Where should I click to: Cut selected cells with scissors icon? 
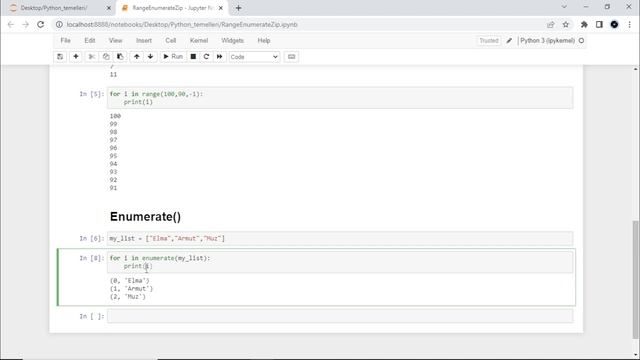pyautogui.click(x=92, y=57)
